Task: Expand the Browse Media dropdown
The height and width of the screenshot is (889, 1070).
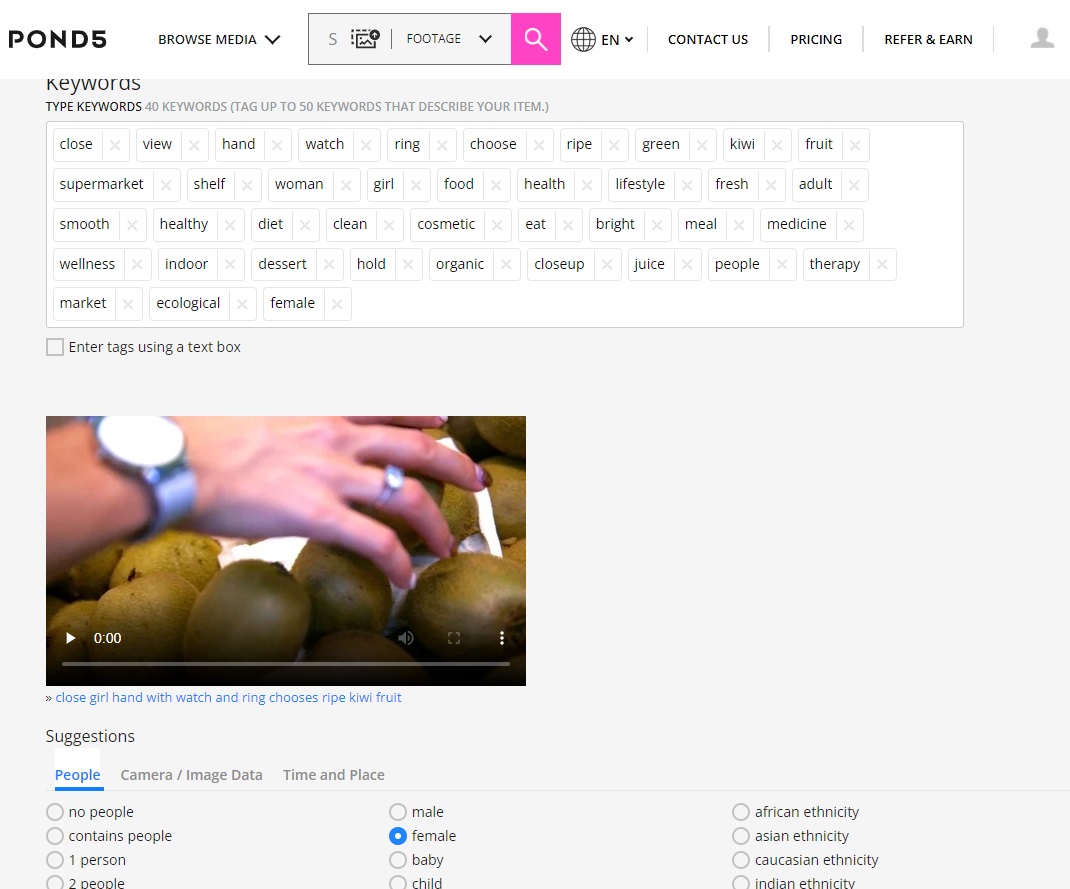Action: pos(219,39)
